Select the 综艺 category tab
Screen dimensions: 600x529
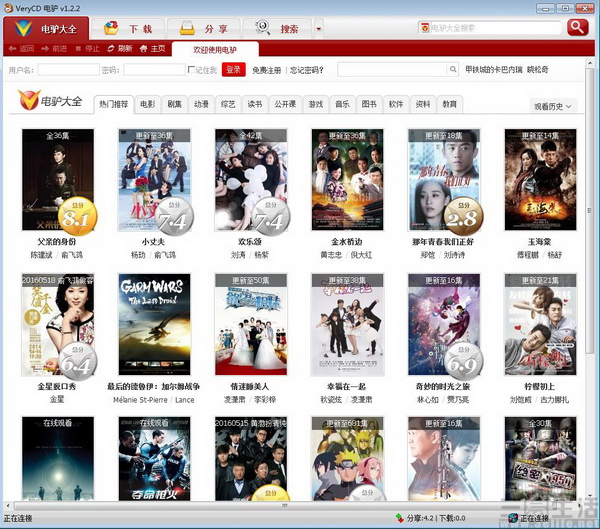[228, 104]
